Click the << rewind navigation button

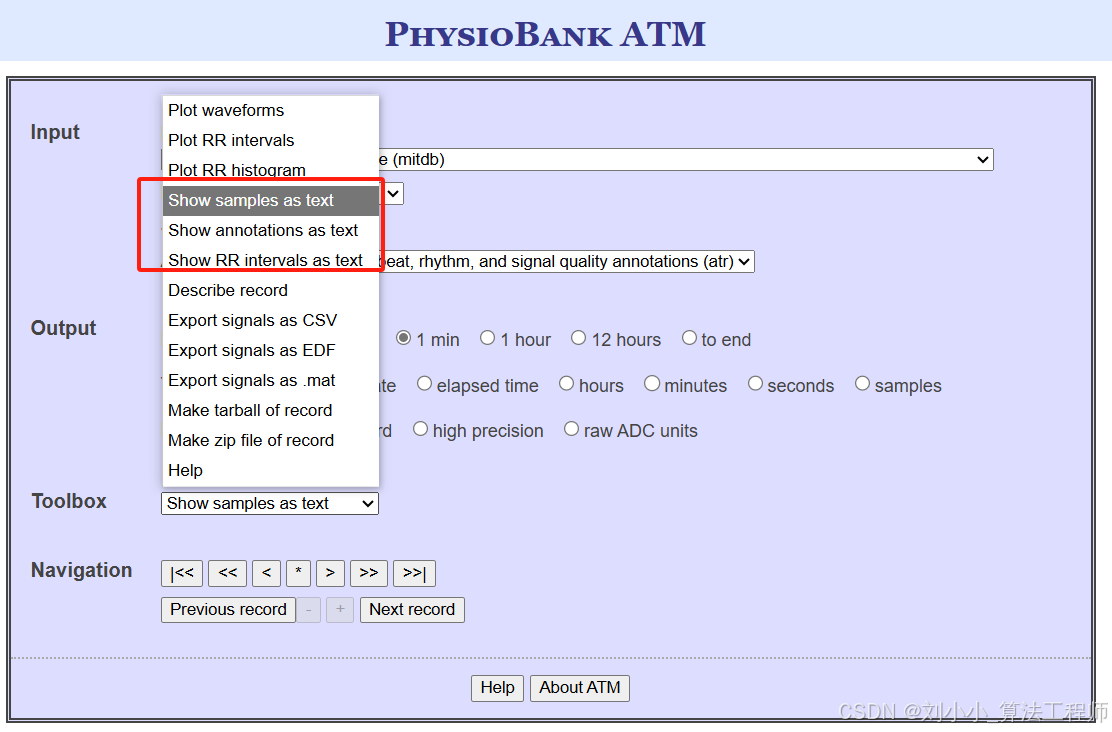tap(228, 573)
